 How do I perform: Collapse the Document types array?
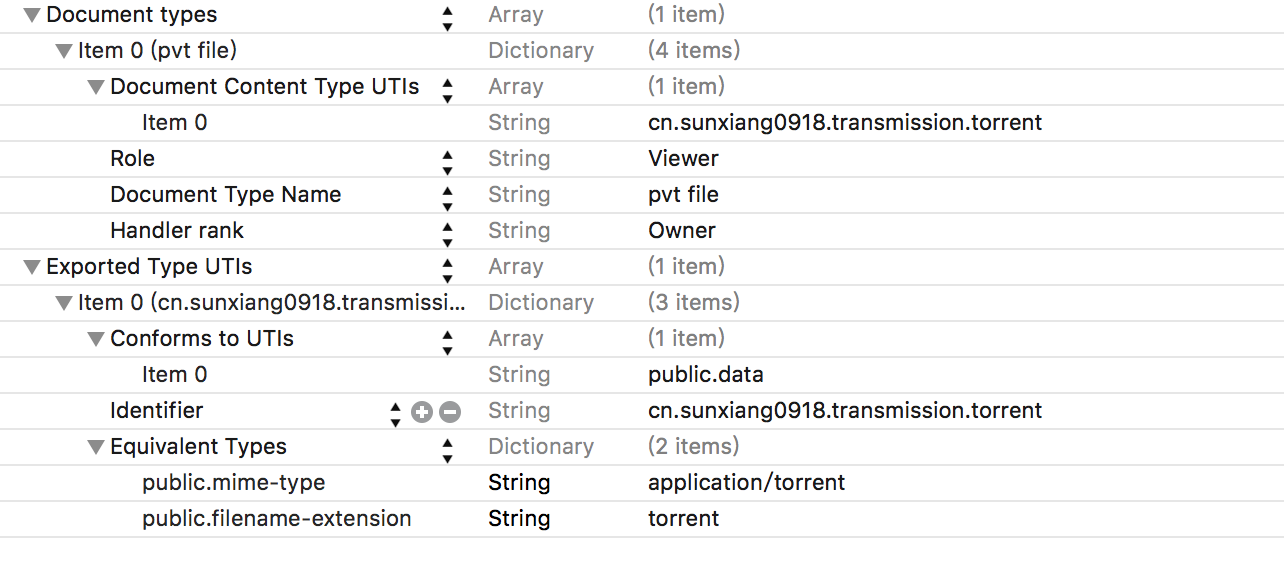click(32, 16)
